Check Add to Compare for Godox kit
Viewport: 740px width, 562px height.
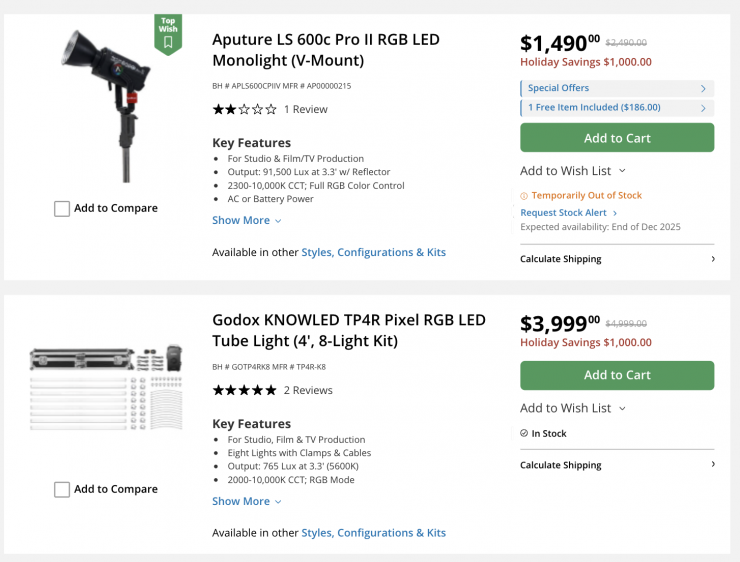(62, 490)
